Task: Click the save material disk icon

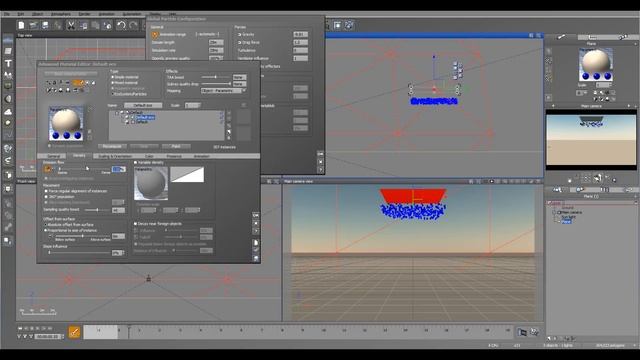Action: [256, 258]
